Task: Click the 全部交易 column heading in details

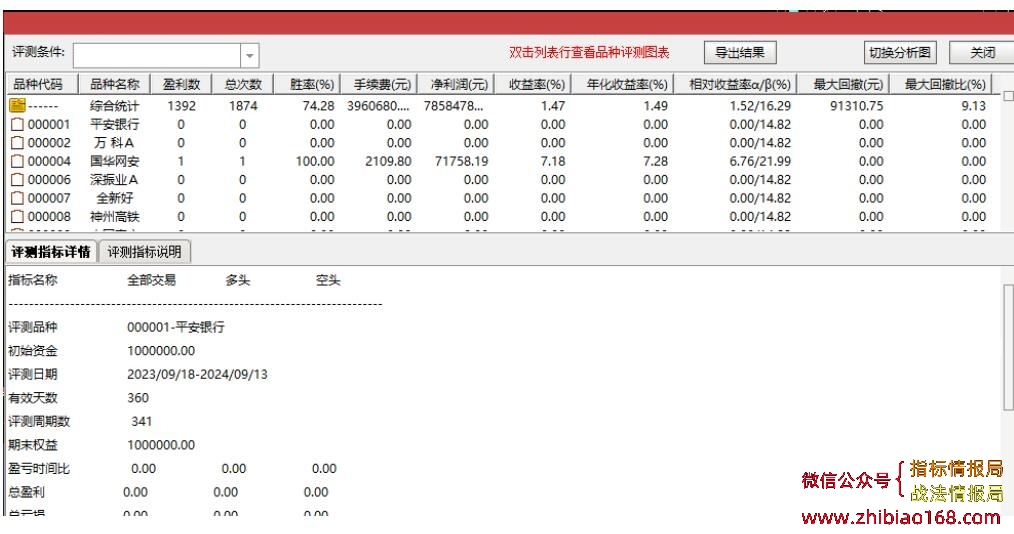Action: point(151,281)
